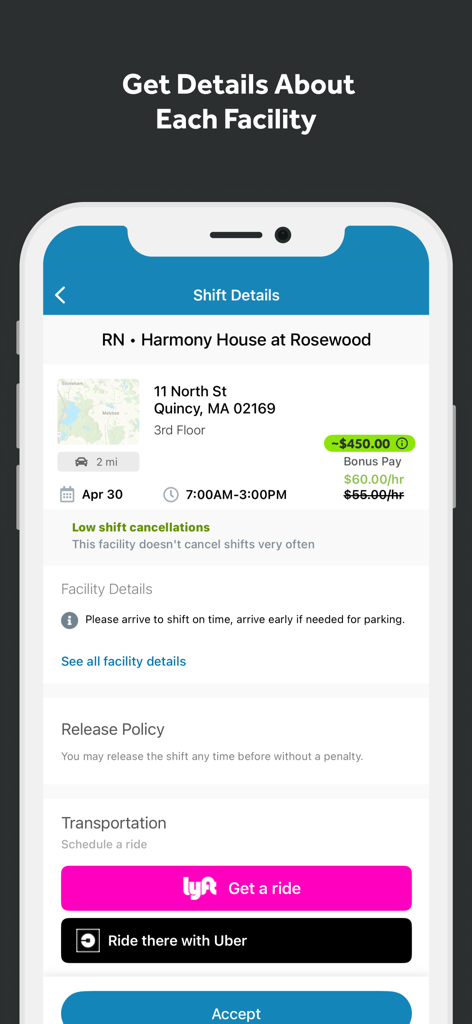Go back using the arrow in Shift Details header
472x1024 pixels.
click(60, 295)
